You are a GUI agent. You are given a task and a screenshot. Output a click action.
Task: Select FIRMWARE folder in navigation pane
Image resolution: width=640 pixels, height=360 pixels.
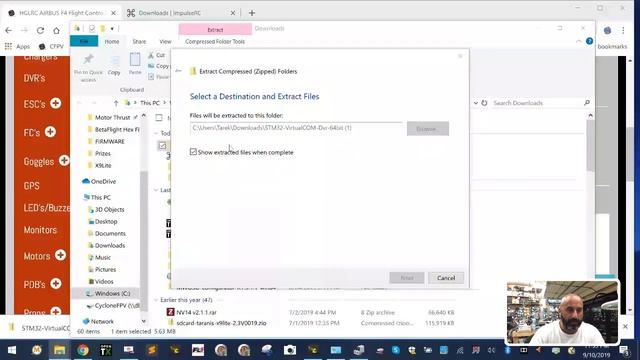click(x=109, y=141)
